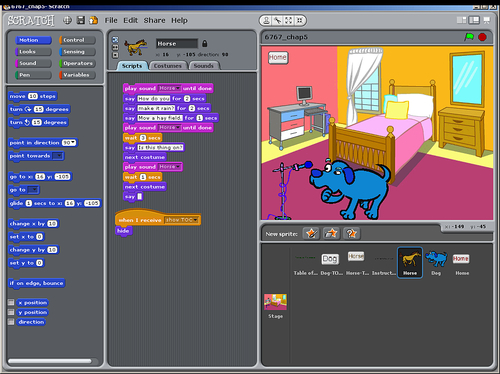Switch to the Sounds tab
This screenshot has width=500, height=374.
click(x=204, y=66)
